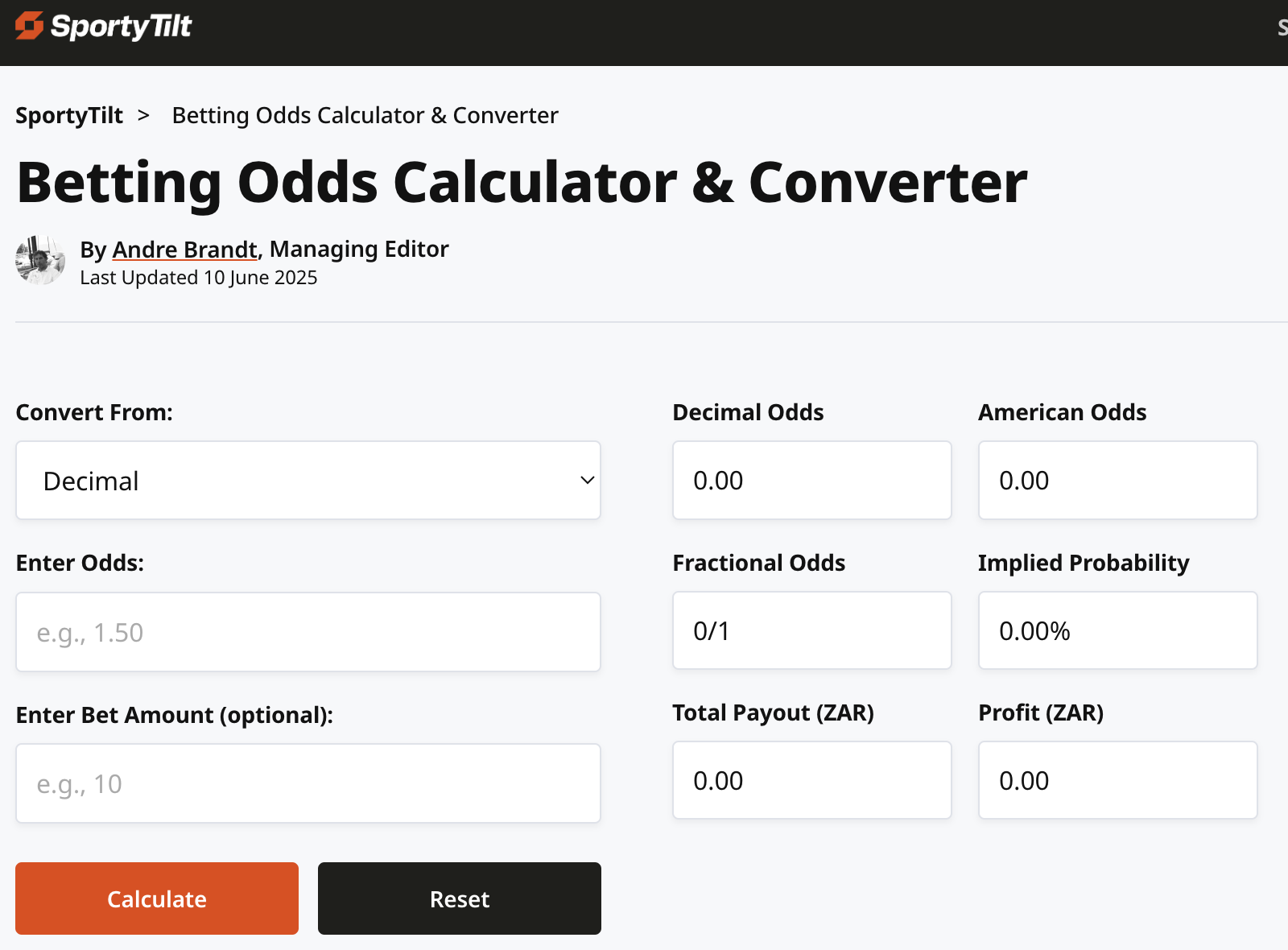Image resolution: width=1288 pixels, height=950 pixels.
Task: Focus the Enter Bet Amount field
Action: pos(308,783)
